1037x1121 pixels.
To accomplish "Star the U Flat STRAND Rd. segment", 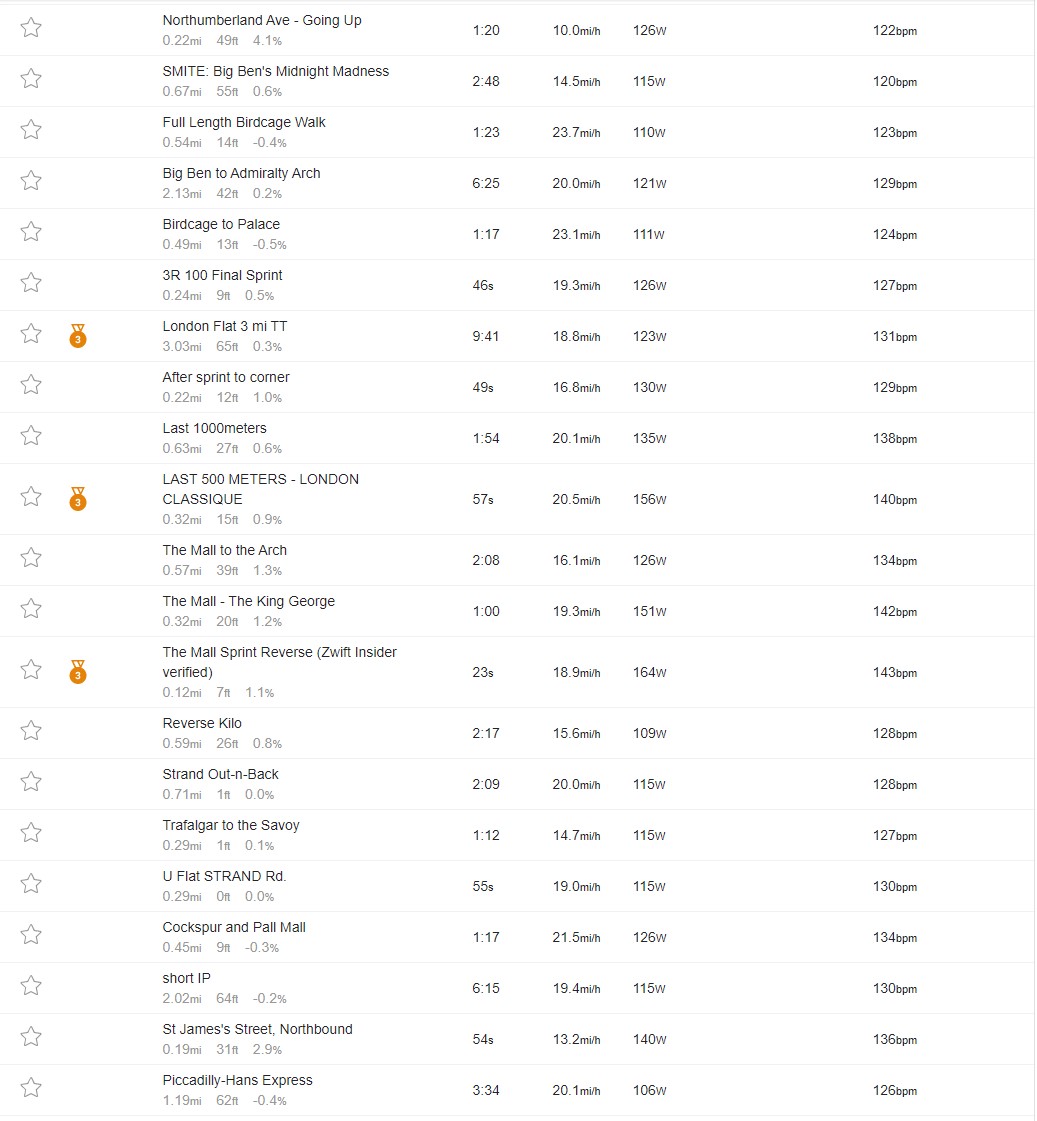I will [31, 884].
